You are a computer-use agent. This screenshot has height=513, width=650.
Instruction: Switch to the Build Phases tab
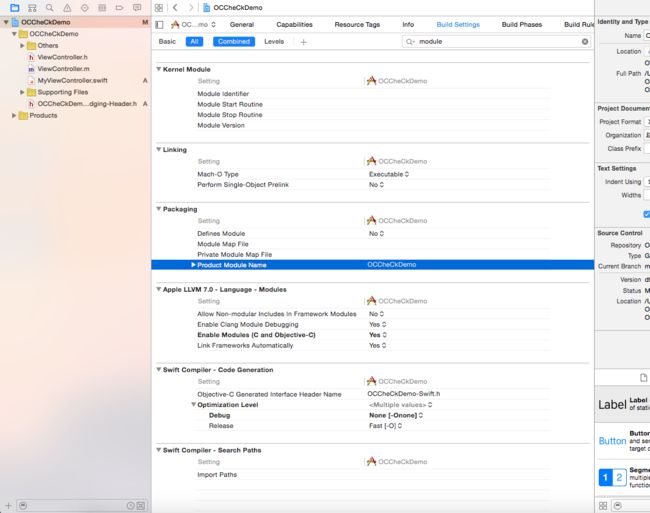click(x=521, y=25)
